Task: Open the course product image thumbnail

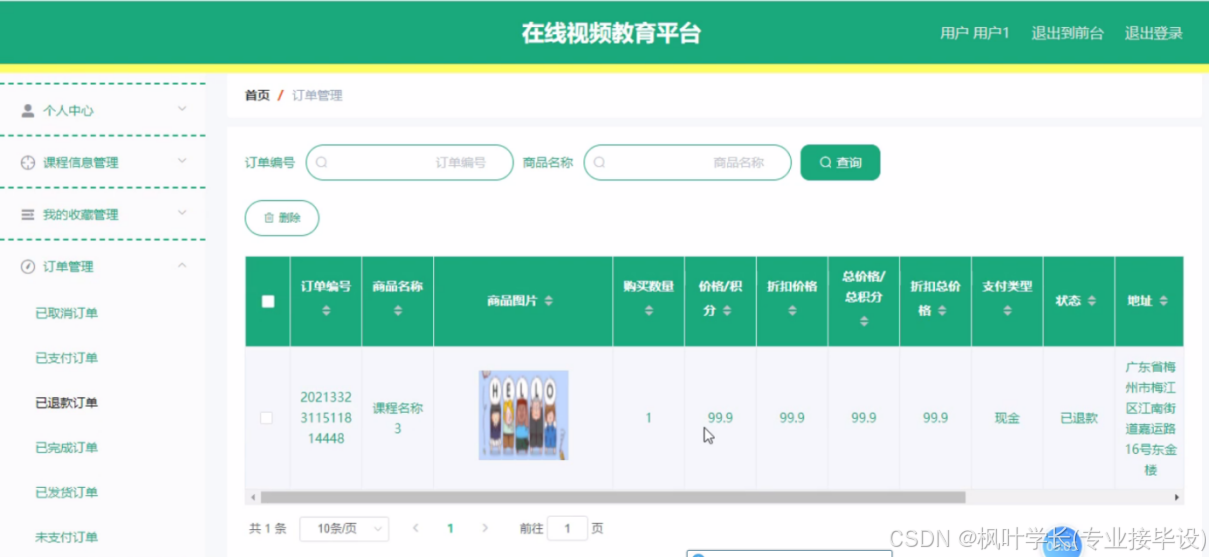Action: (523, 415)
